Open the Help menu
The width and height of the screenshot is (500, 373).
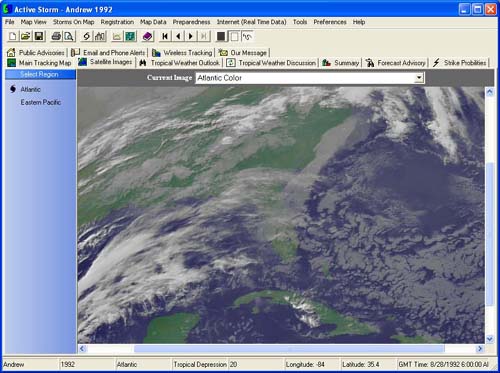[359, 22]
